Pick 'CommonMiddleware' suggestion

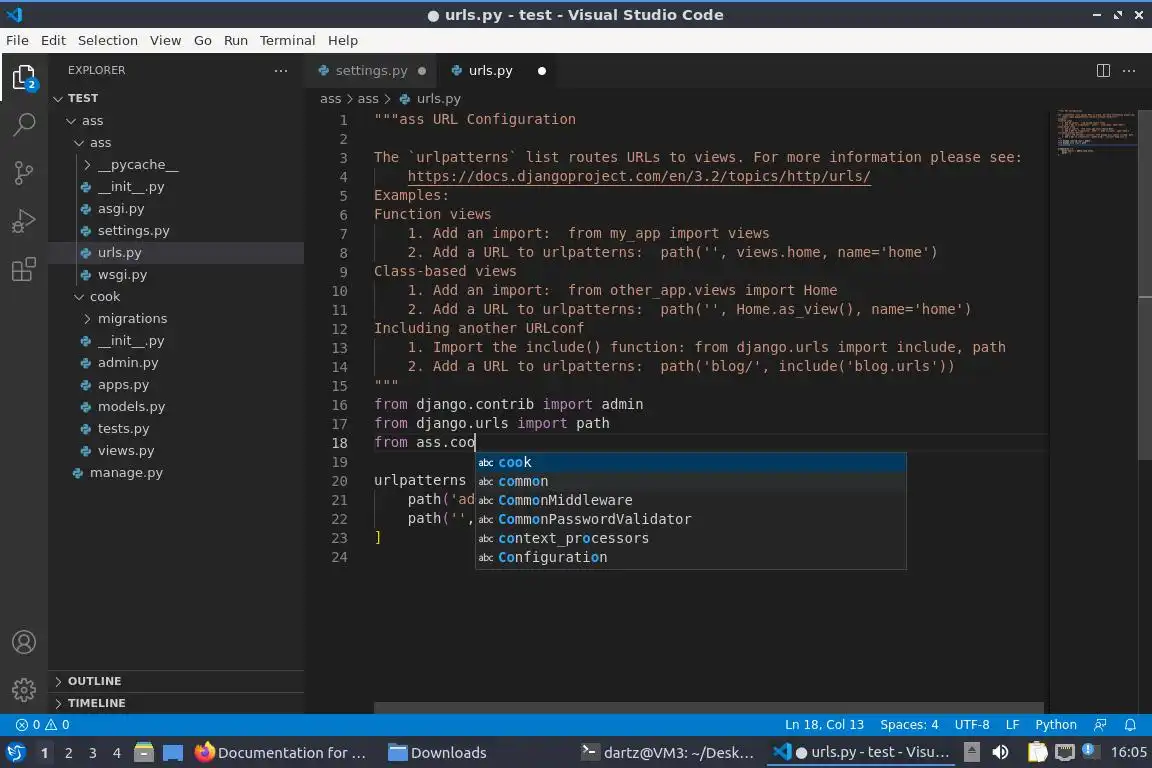tap(691, 500)
